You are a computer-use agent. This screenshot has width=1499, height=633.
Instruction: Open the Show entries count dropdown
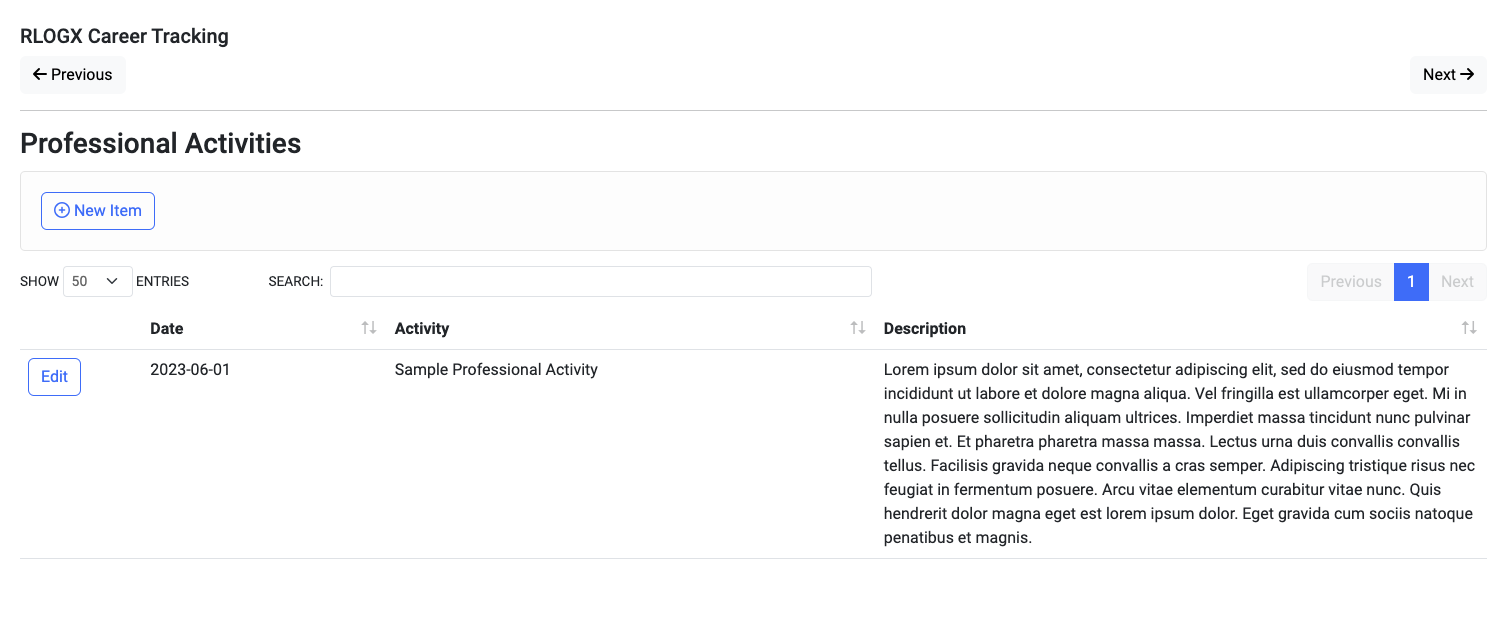coord(97,282)
